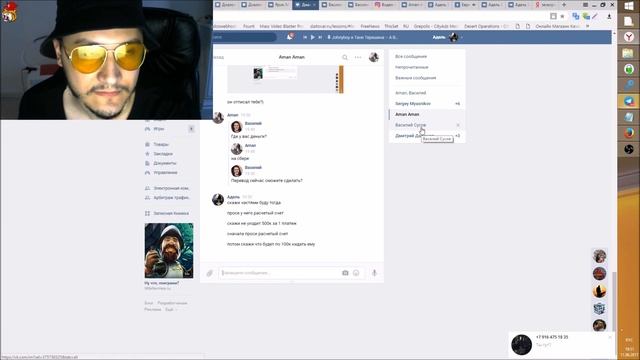Open the three-dots chat actions menu
Viewport: 640px width, 360px height.
pyautogui.click(x=358, y=58)
